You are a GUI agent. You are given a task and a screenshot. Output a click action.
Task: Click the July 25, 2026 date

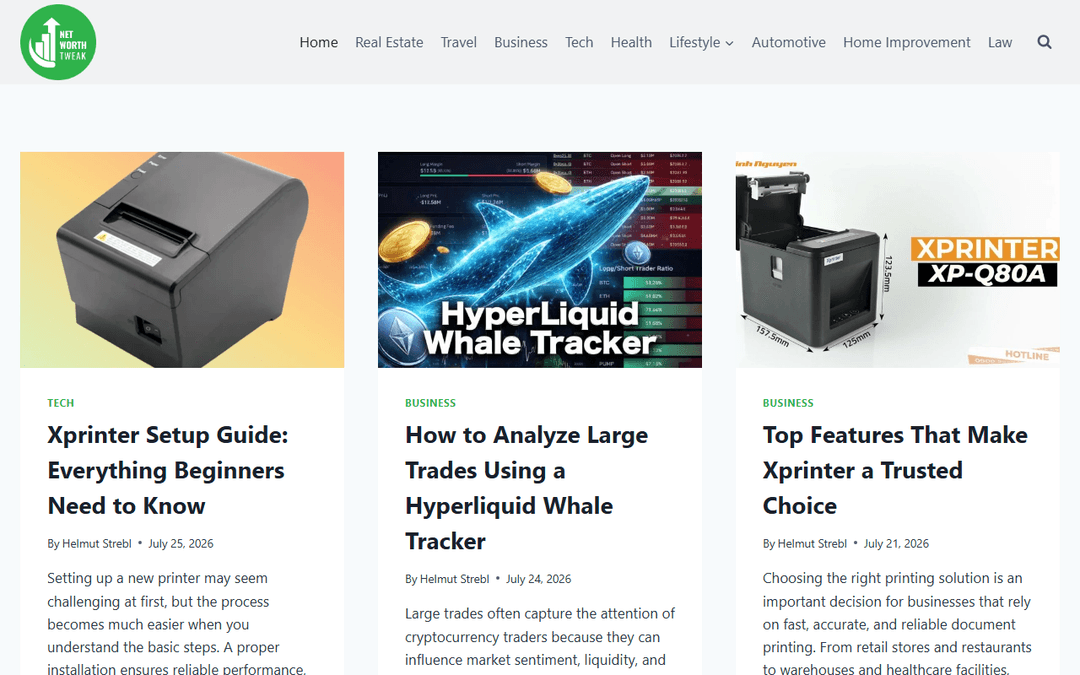point(181,543)
